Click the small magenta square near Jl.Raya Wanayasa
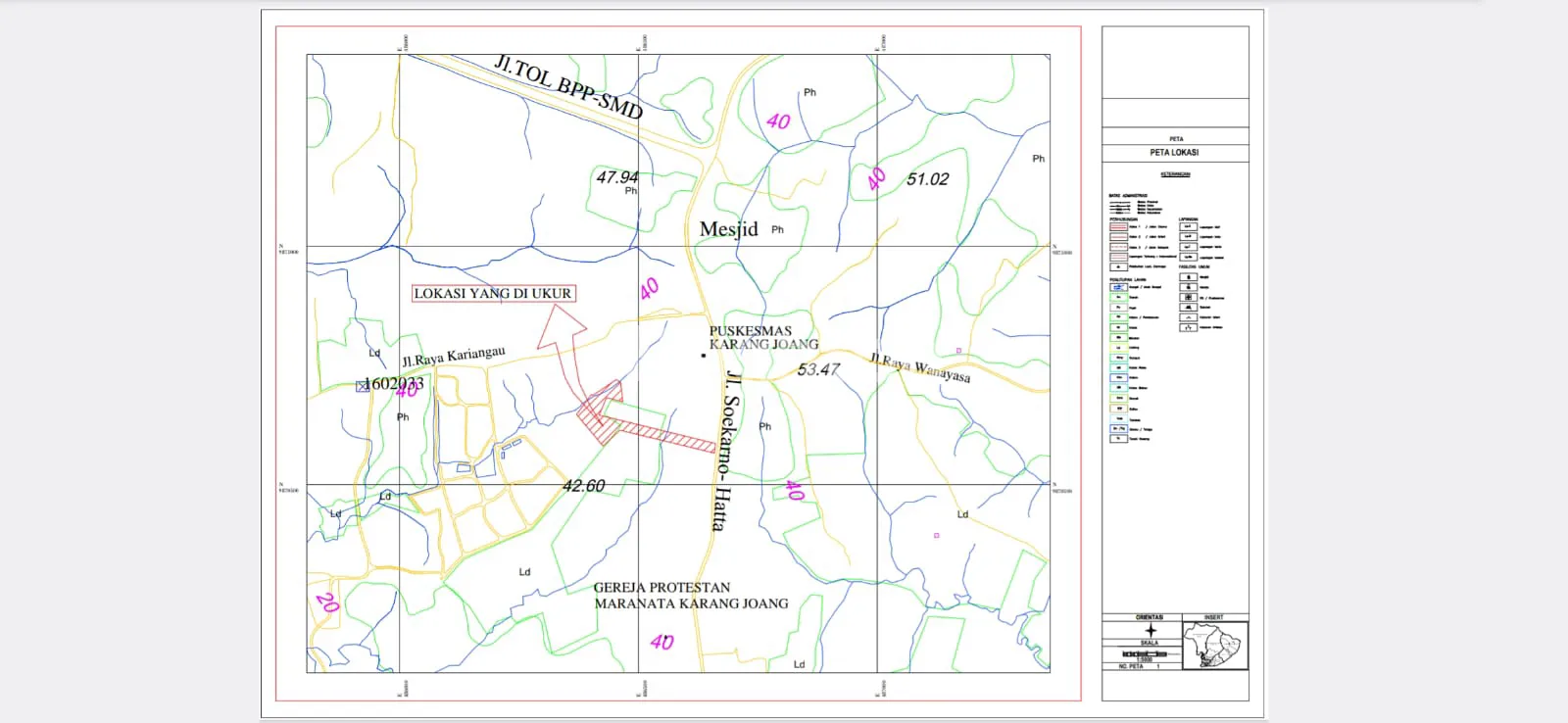 click(958, 351)
